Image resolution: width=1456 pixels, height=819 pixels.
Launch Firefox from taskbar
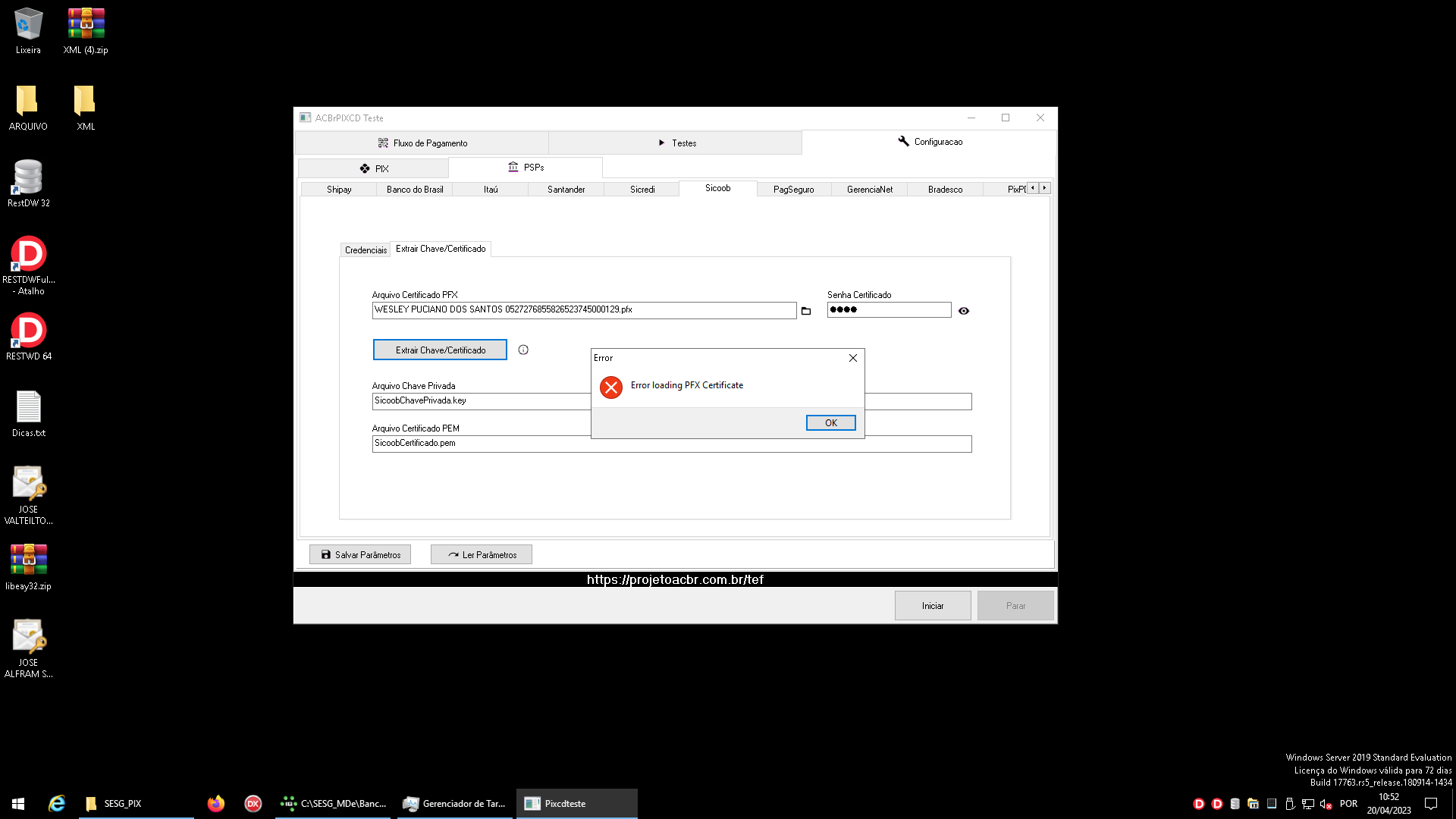pyautogui.click(x=216, y=804)
